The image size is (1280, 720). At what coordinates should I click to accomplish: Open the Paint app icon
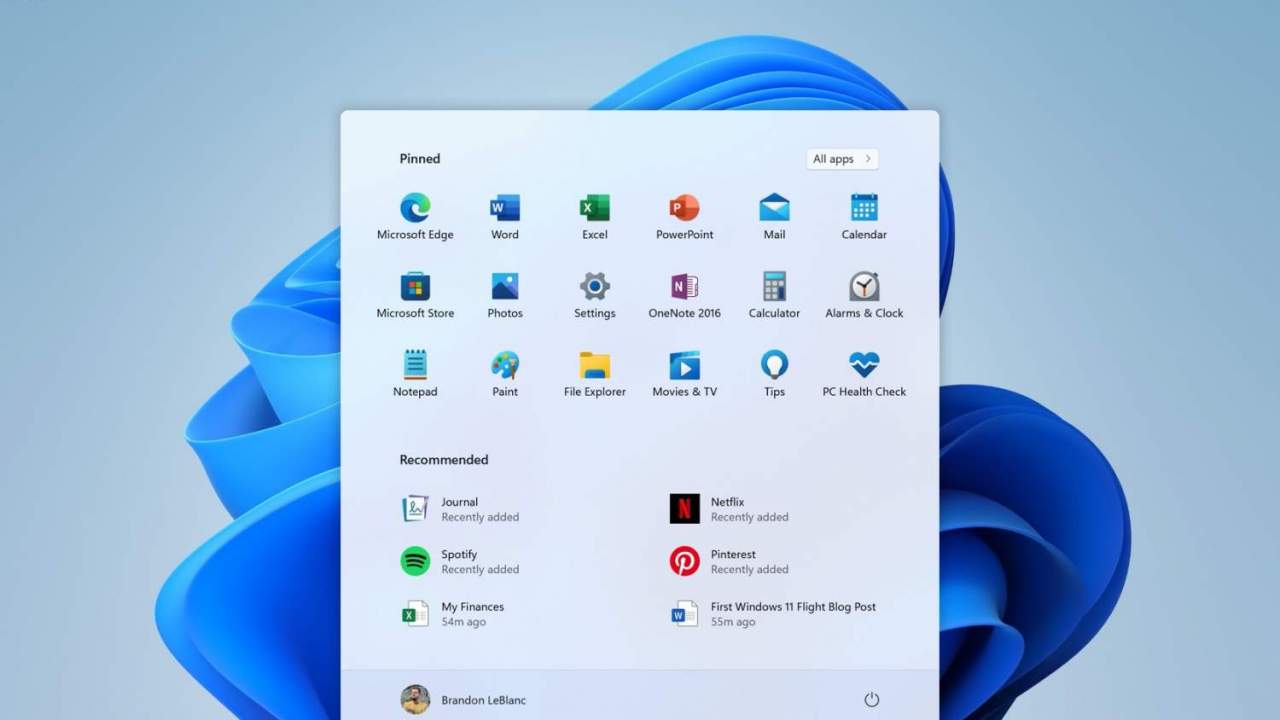(x=505, y=365)
